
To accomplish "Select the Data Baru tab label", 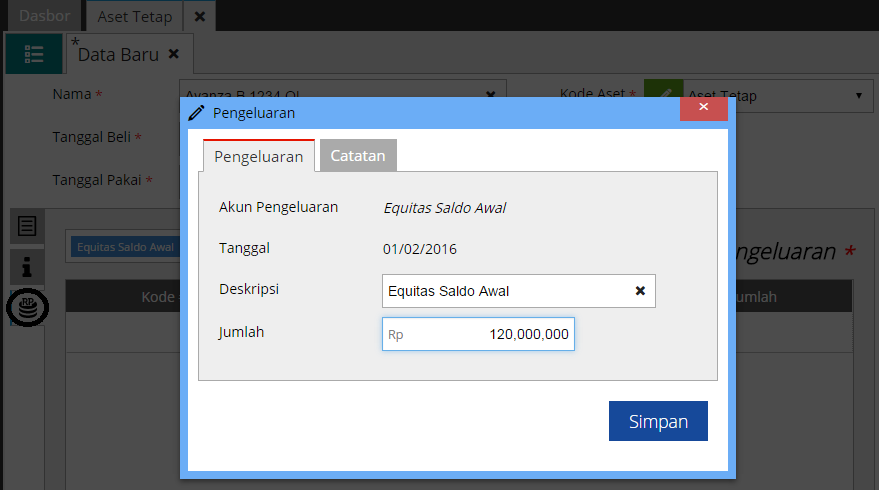I will coord(118,55).
